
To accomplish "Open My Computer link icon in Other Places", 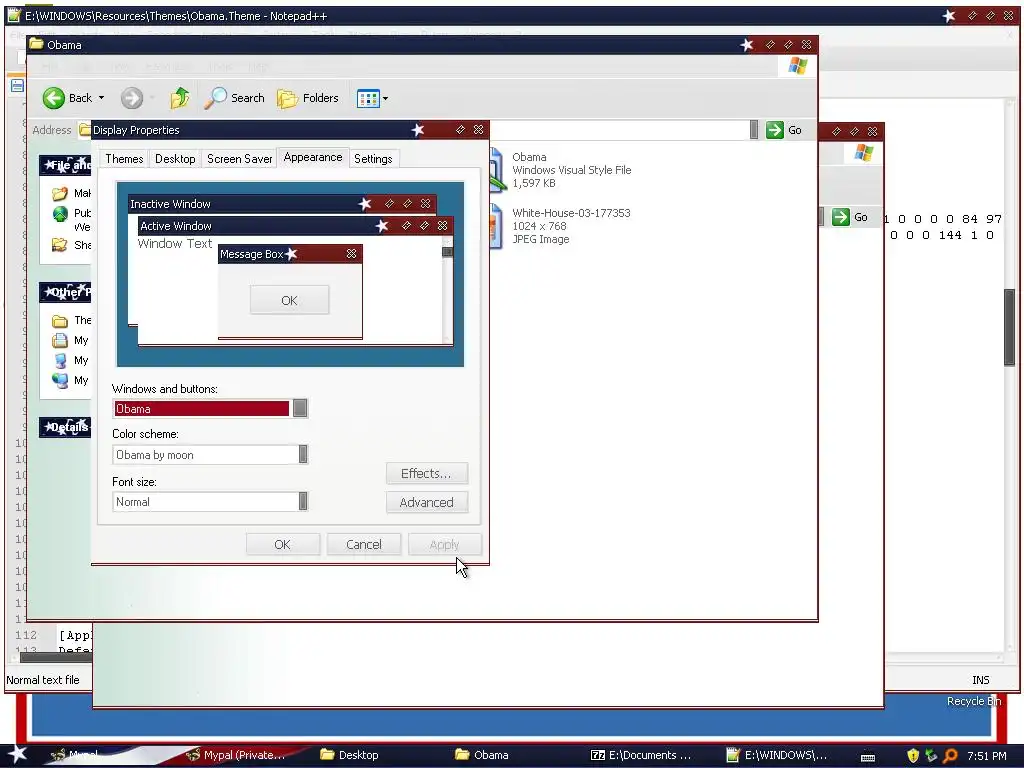I will 60,360.
